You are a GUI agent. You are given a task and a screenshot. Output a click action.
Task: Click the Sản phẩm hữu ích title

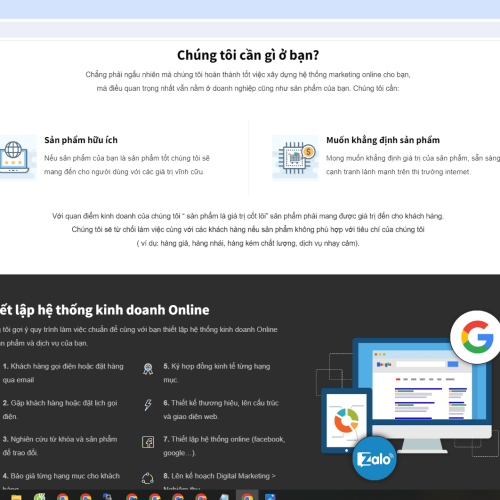click(81, 140)
